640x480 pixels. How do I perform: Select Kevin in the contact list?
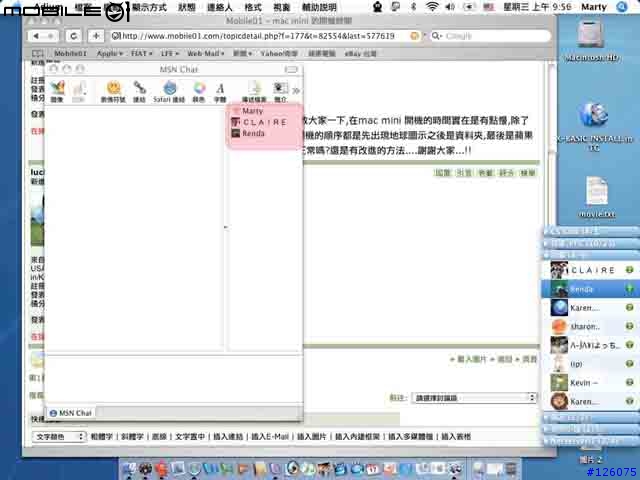coord(591,382)
